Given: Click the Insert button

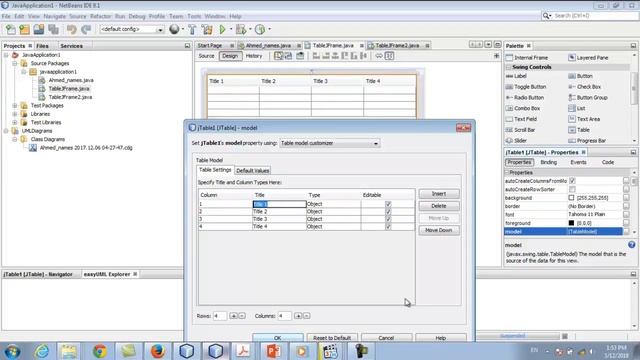Looking at the screenshot, I should coord(439,194).
